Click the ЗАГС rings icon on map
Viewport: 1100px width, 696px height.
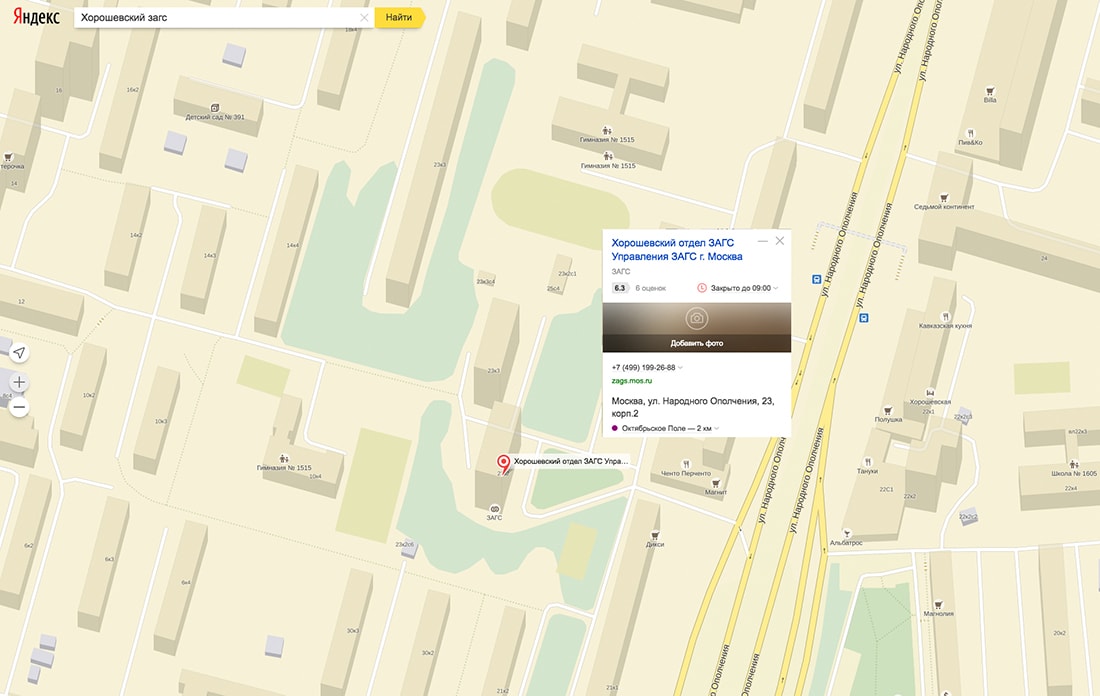click(495, 509)
